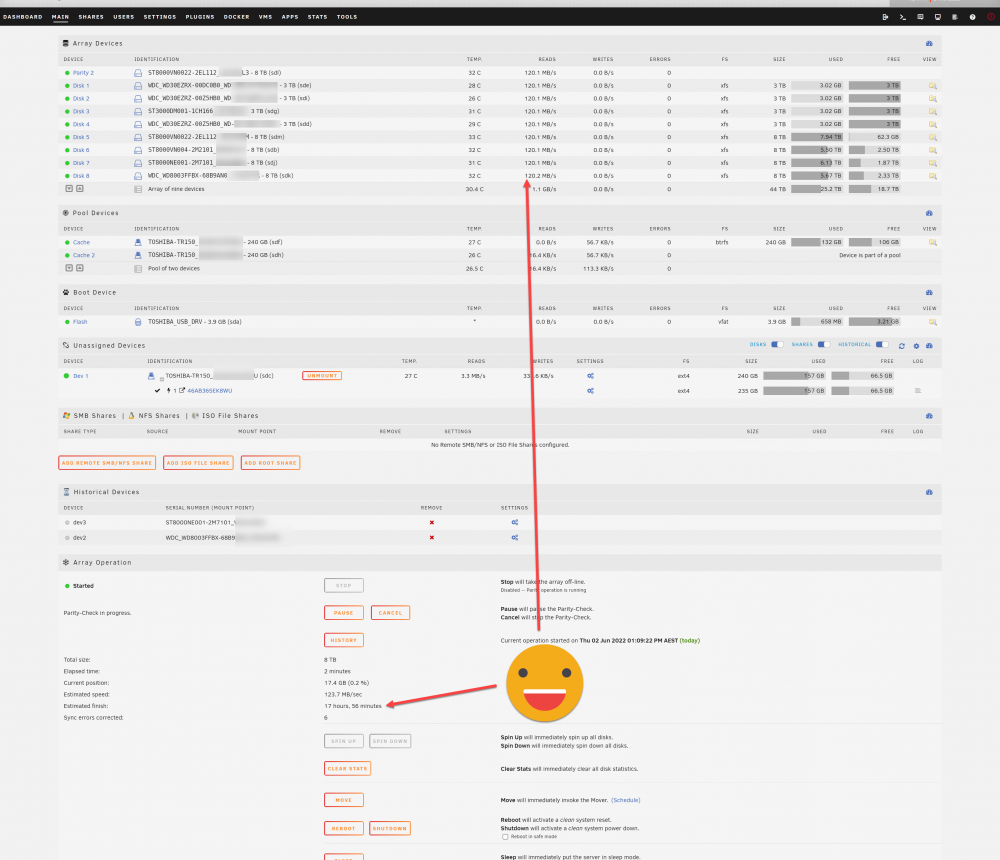Pause the running parity check
1000x860 pixels.
click(344, 613)
